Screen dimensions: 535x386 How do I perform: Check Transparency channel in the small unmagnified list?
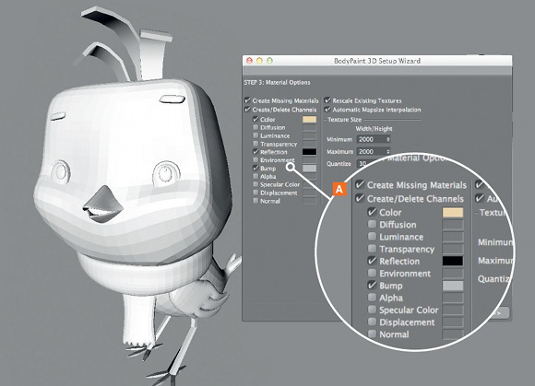click(255, 144)
